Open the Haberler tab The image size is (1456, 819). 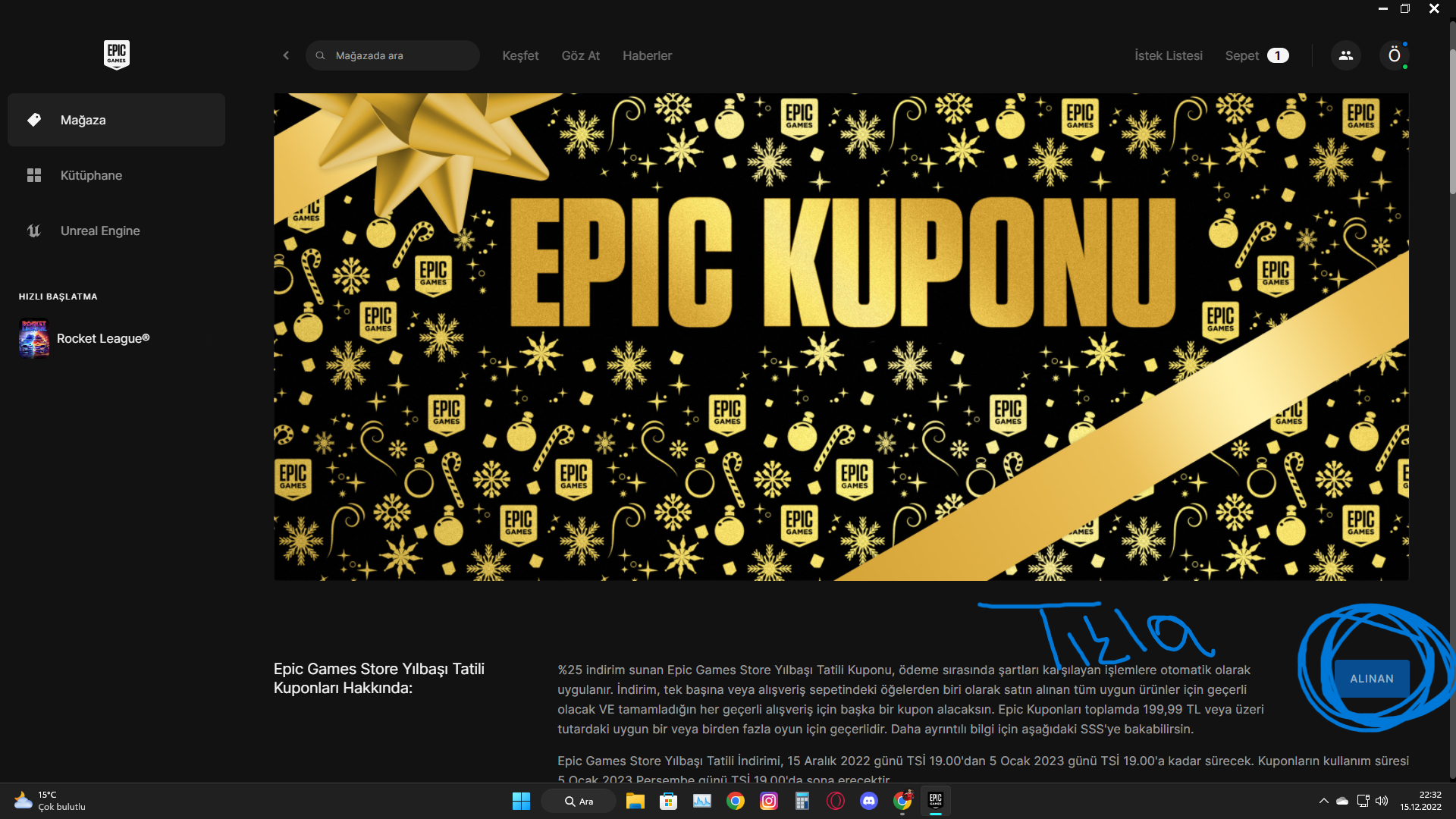[647, 55]
